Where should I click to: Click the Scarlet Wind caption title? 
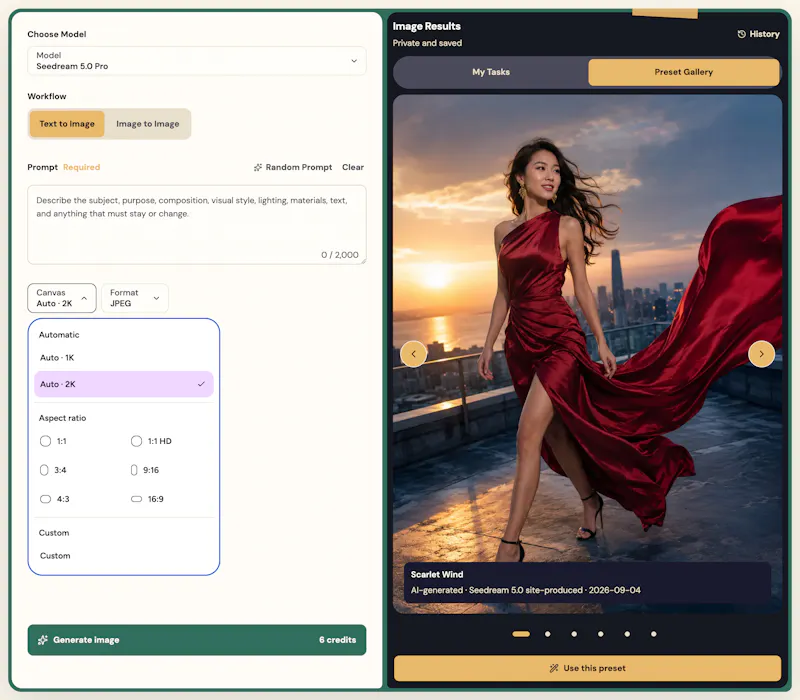pos(437,574)
